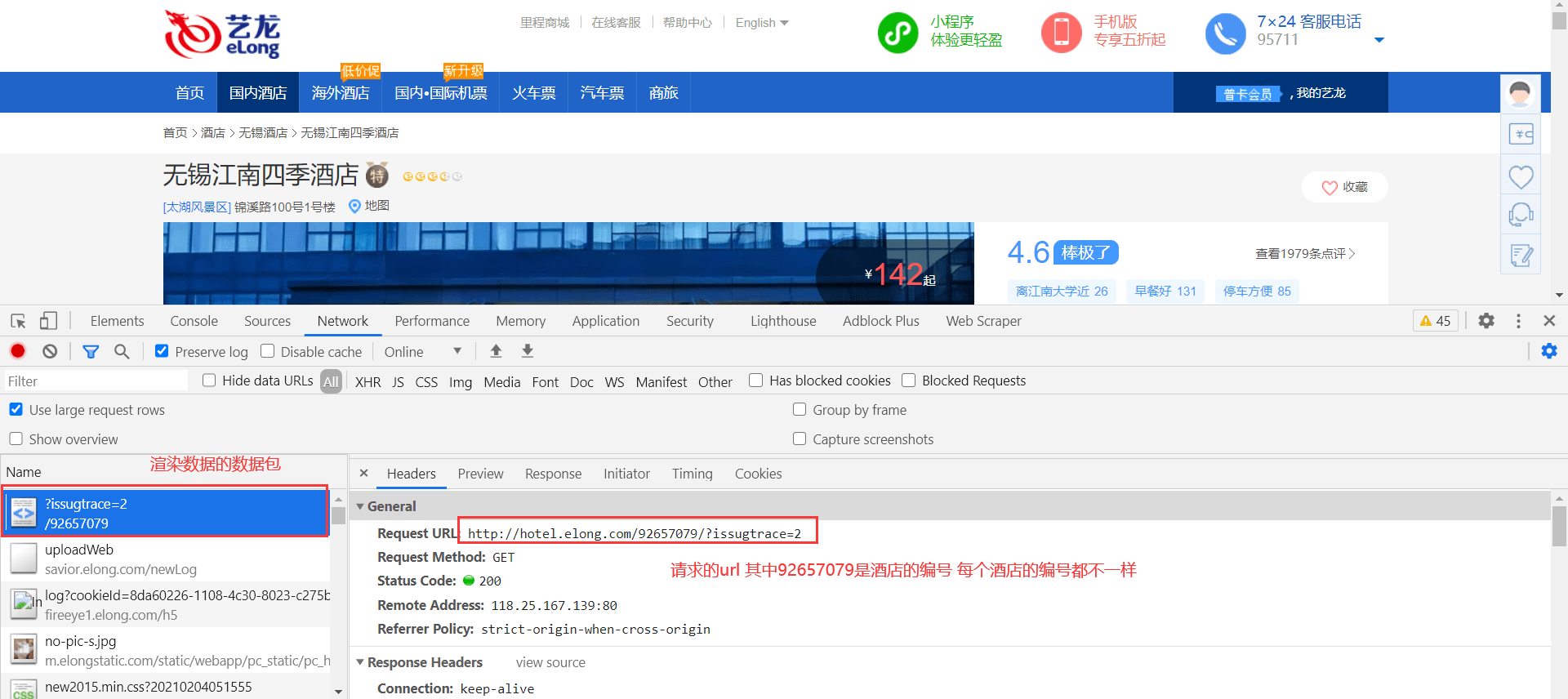Image resolution: width=1568 pixels, height=699 pixels.
Task: Filter requests by XHR
Action: point(367,382)
